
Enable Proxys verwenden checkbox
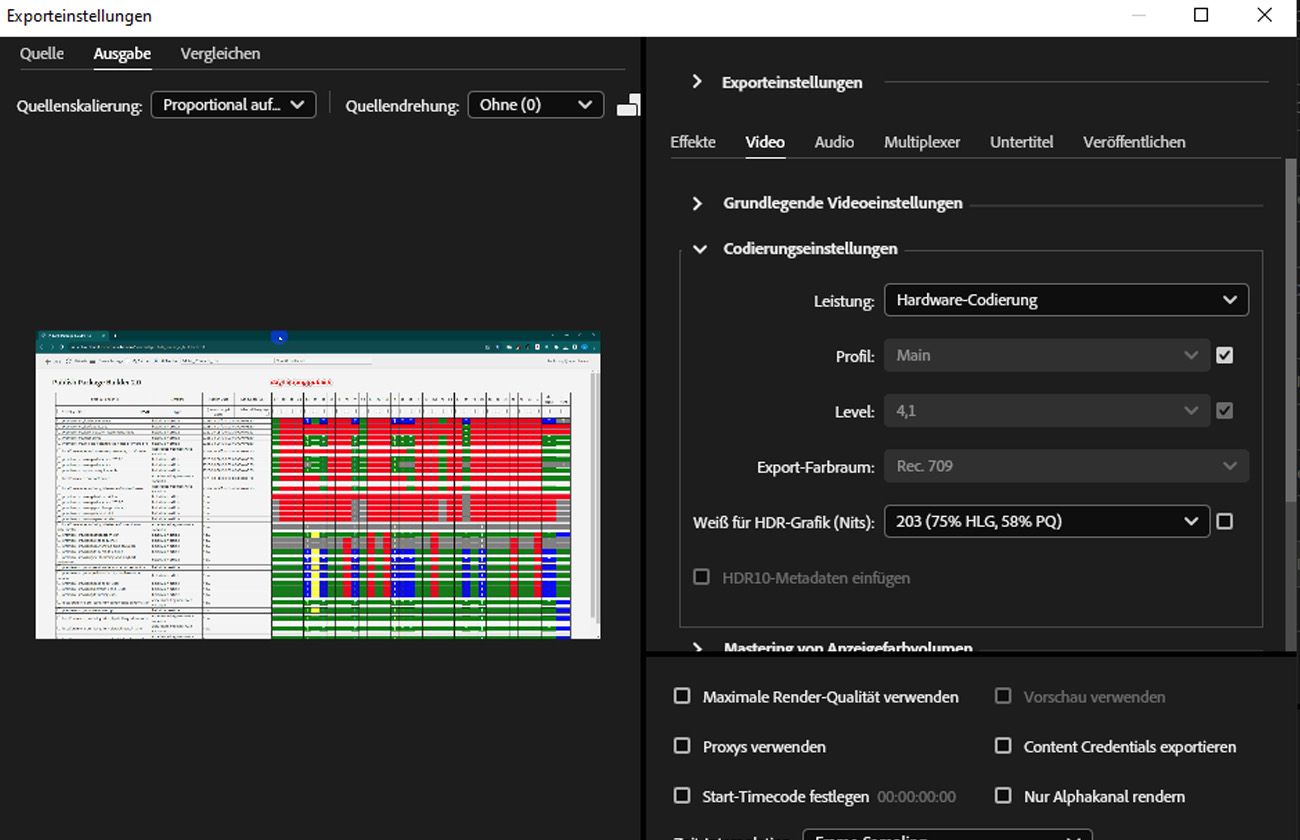click(x=682, y=746)
